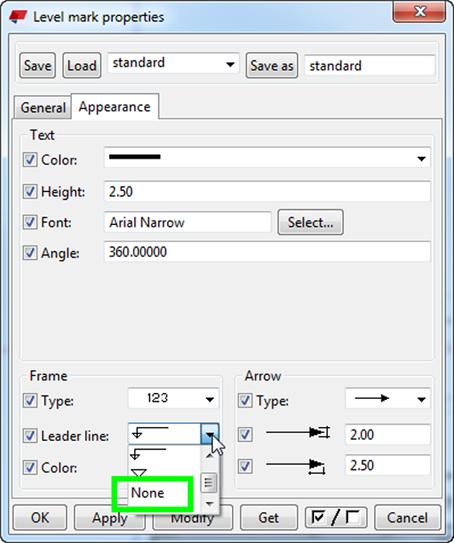Click the Arial Narrow font field
Screen dimensions: 454x543
[x=187, y=222]
